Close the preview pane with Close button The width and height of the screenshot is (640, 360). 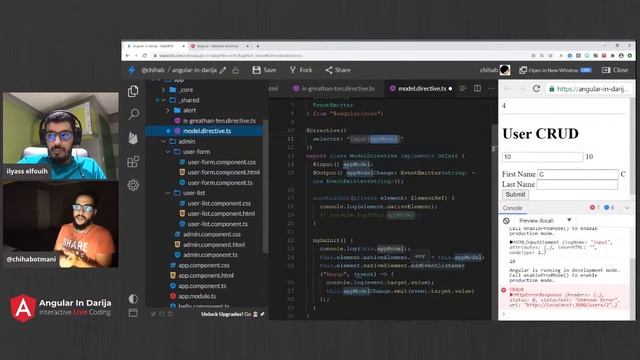coord(615,70)
